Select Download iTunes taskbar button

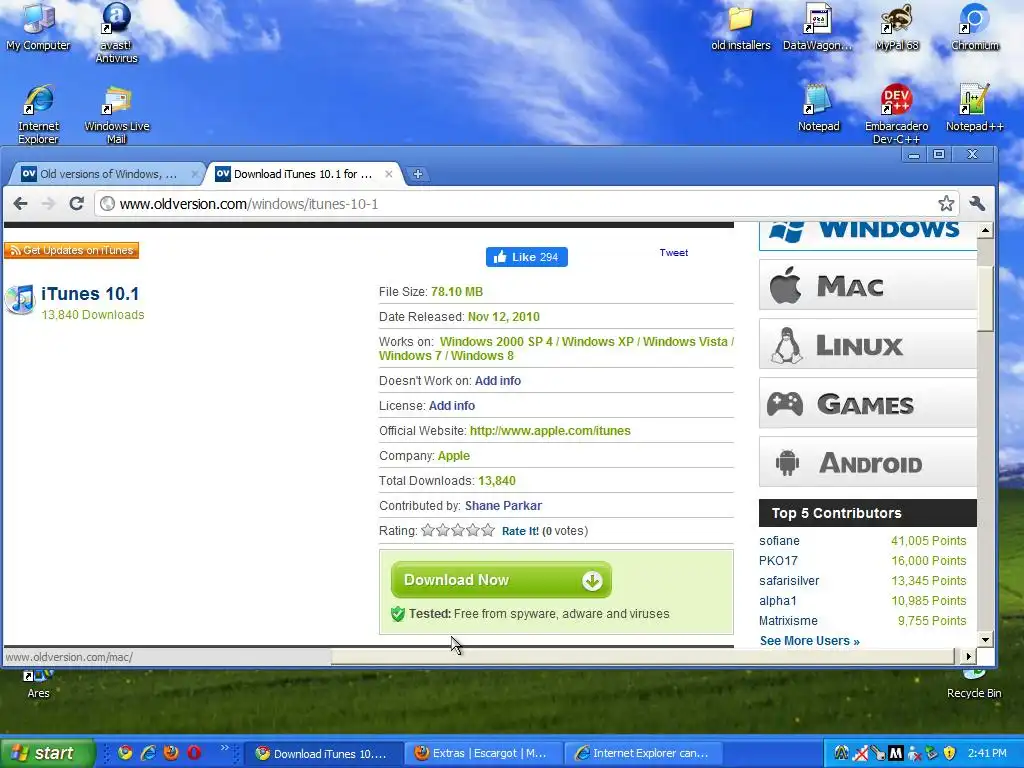tap(322, 754)
